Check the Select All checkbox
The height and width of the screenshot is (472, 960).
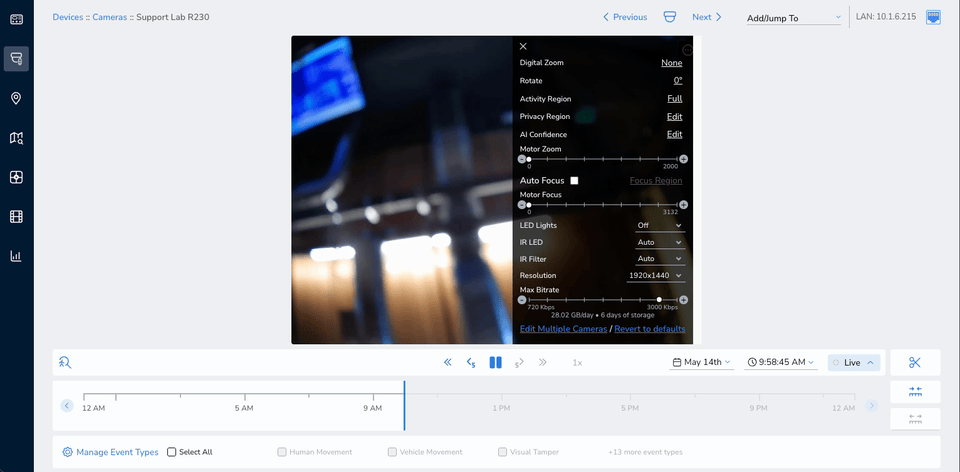pos(171,452)
